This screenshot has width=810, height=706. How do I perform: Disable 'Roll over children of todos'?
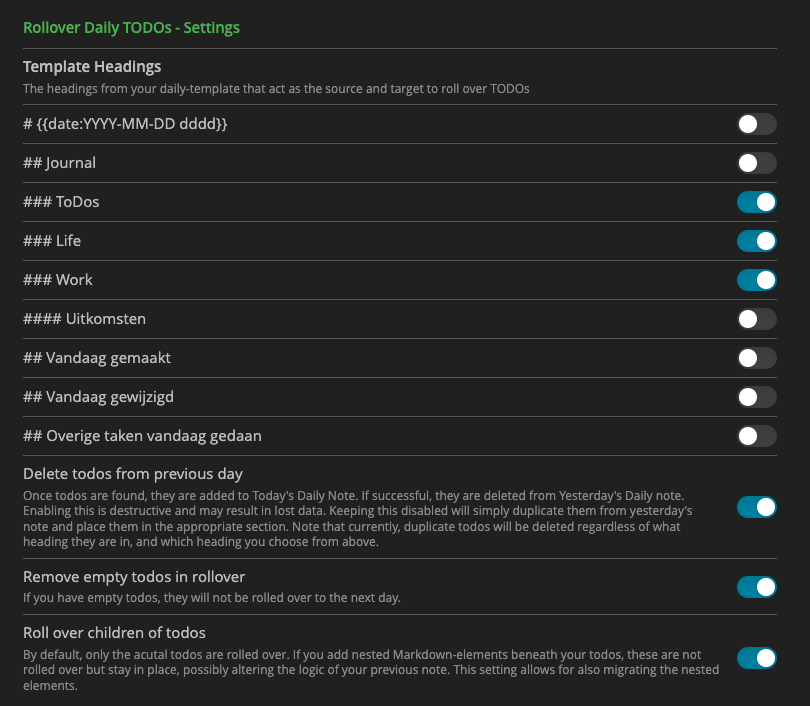(757, 659)
